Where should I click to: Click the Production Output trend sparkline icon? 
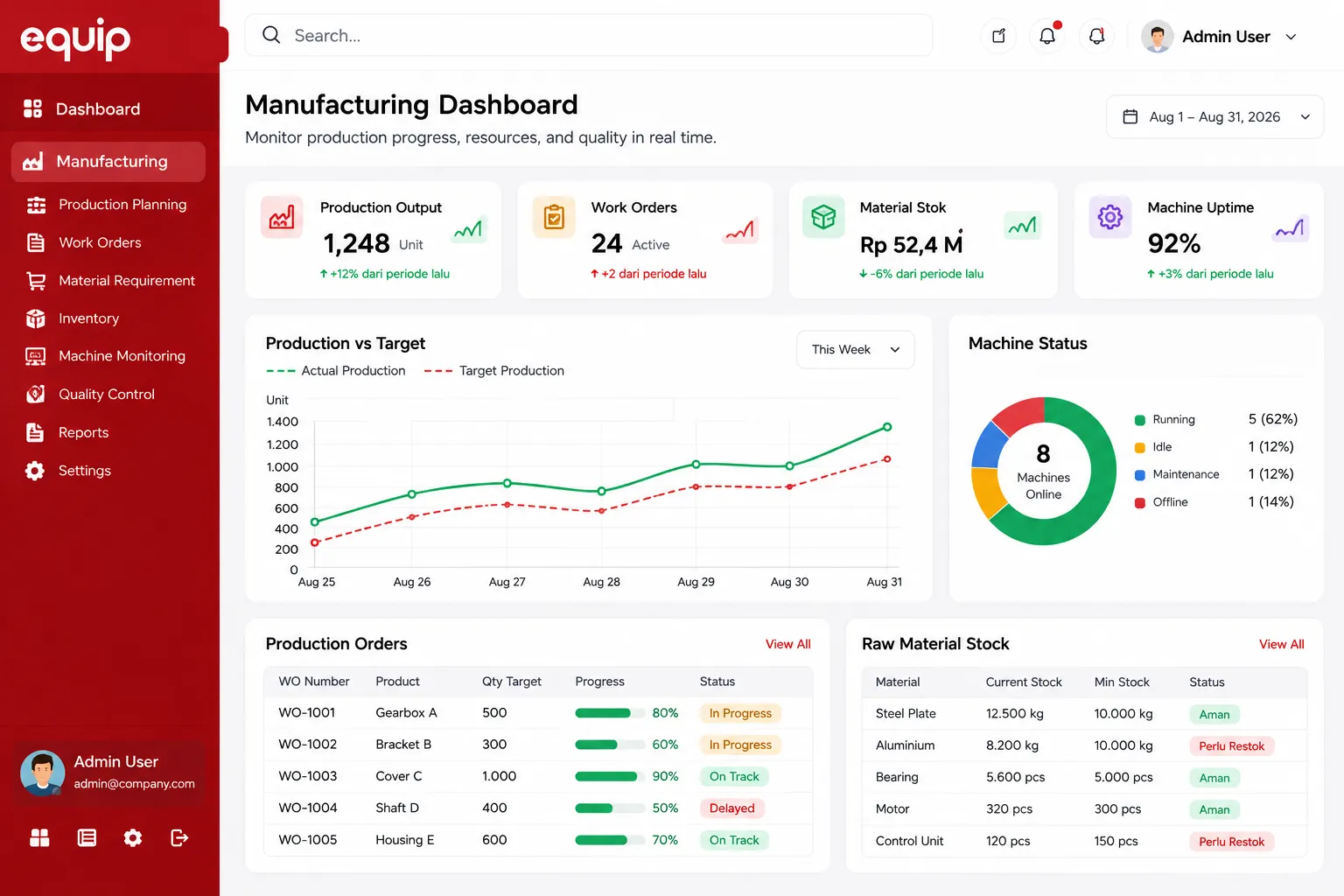pyautogui.click(x=469, y=229)
